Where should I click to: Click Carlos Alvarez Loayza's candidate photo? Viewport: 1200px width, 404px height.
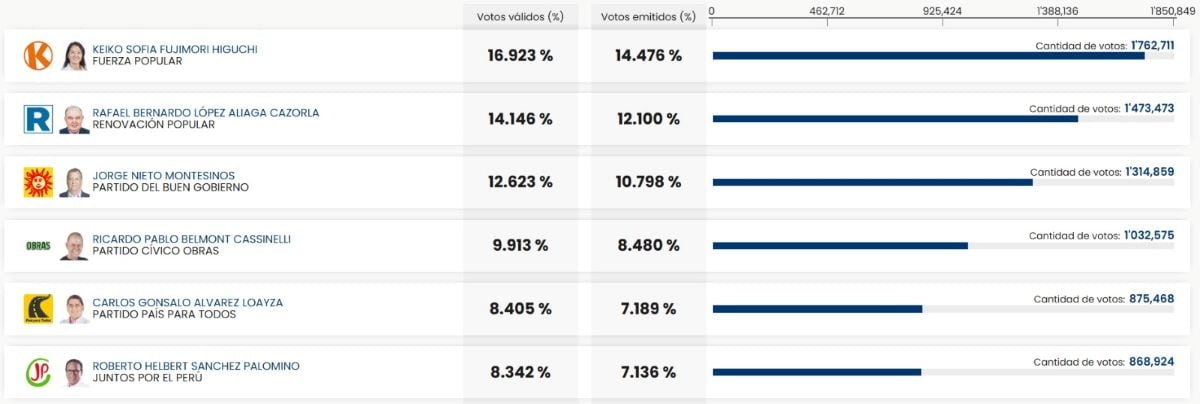pos(74,308)
